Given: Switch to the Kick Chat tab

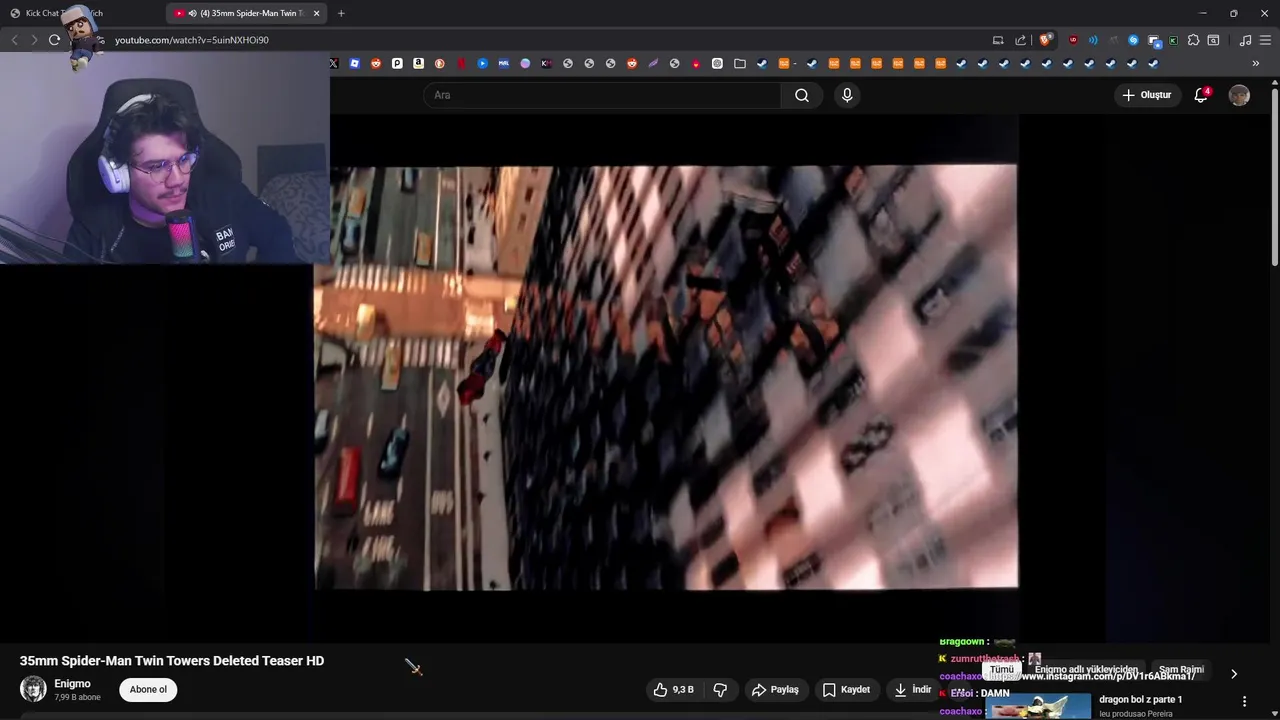Looking at the screenshot, I should [82, 13].
